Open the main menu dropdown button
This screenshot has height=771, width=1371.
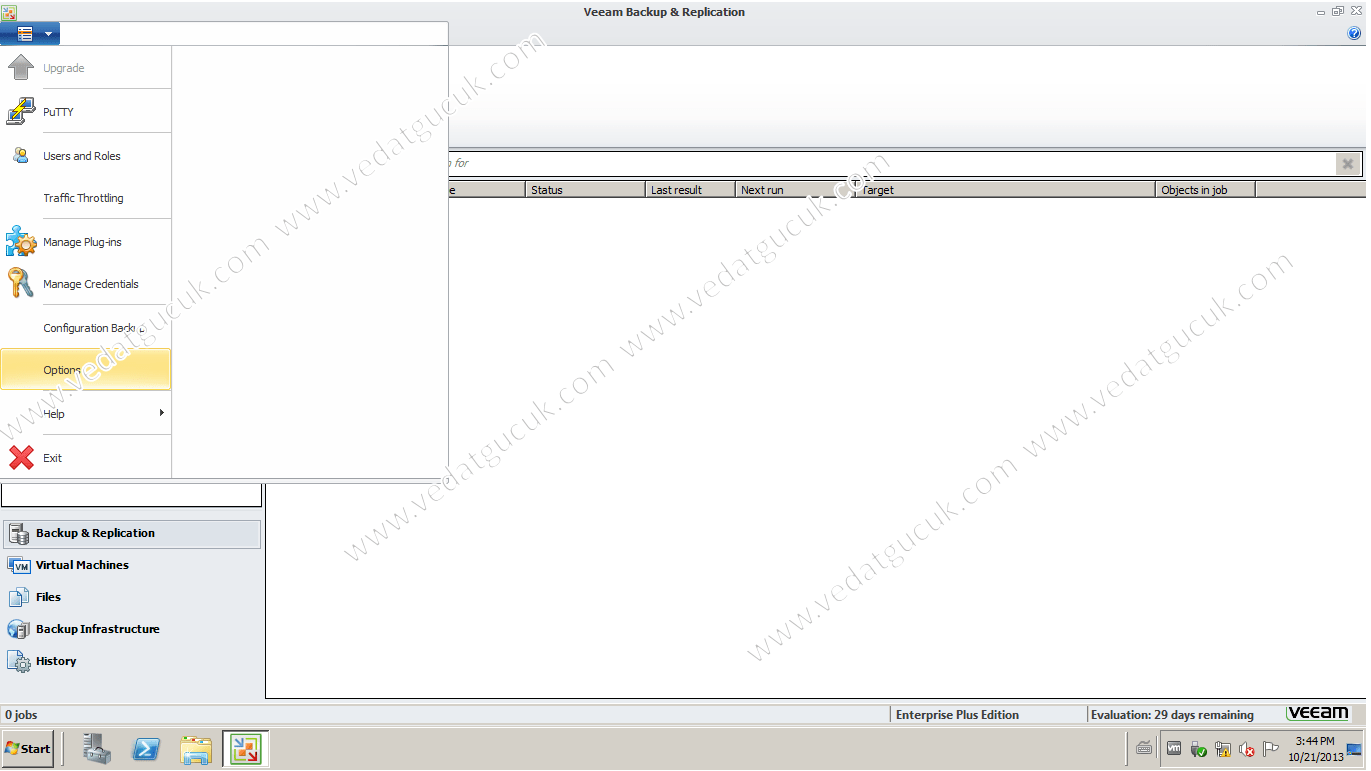(x=30, y=34)
